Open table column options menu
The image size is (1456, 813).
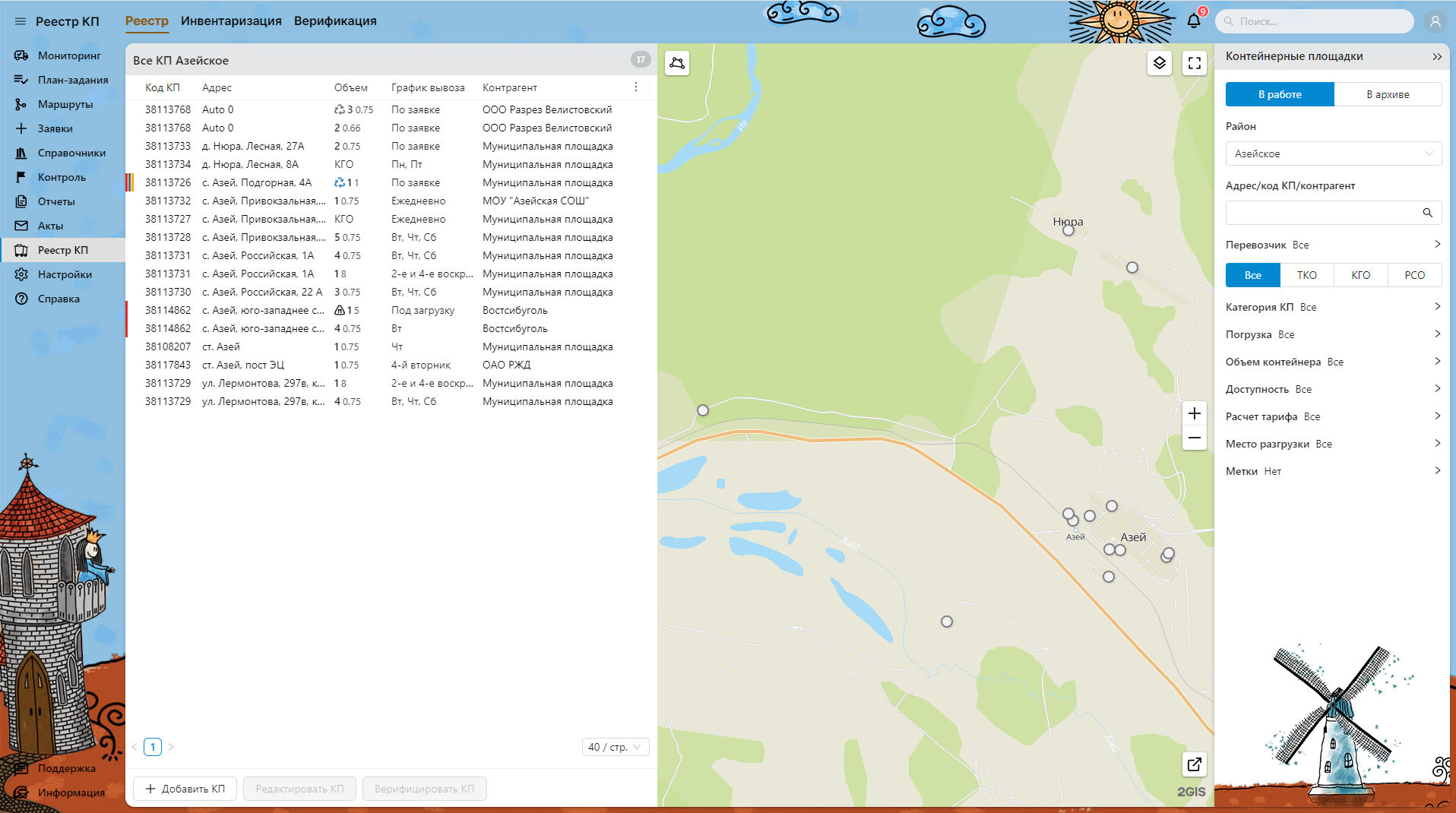[636, 87]
